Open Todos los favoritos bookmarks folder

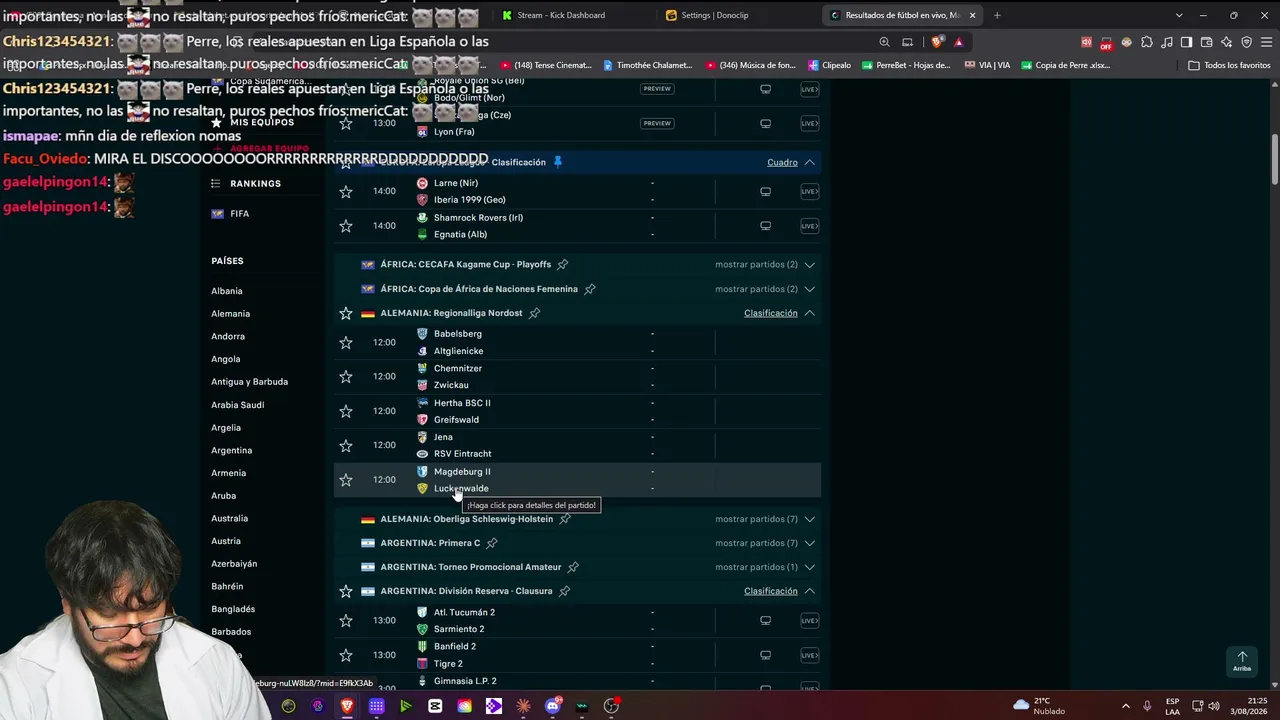point(1229,65)
